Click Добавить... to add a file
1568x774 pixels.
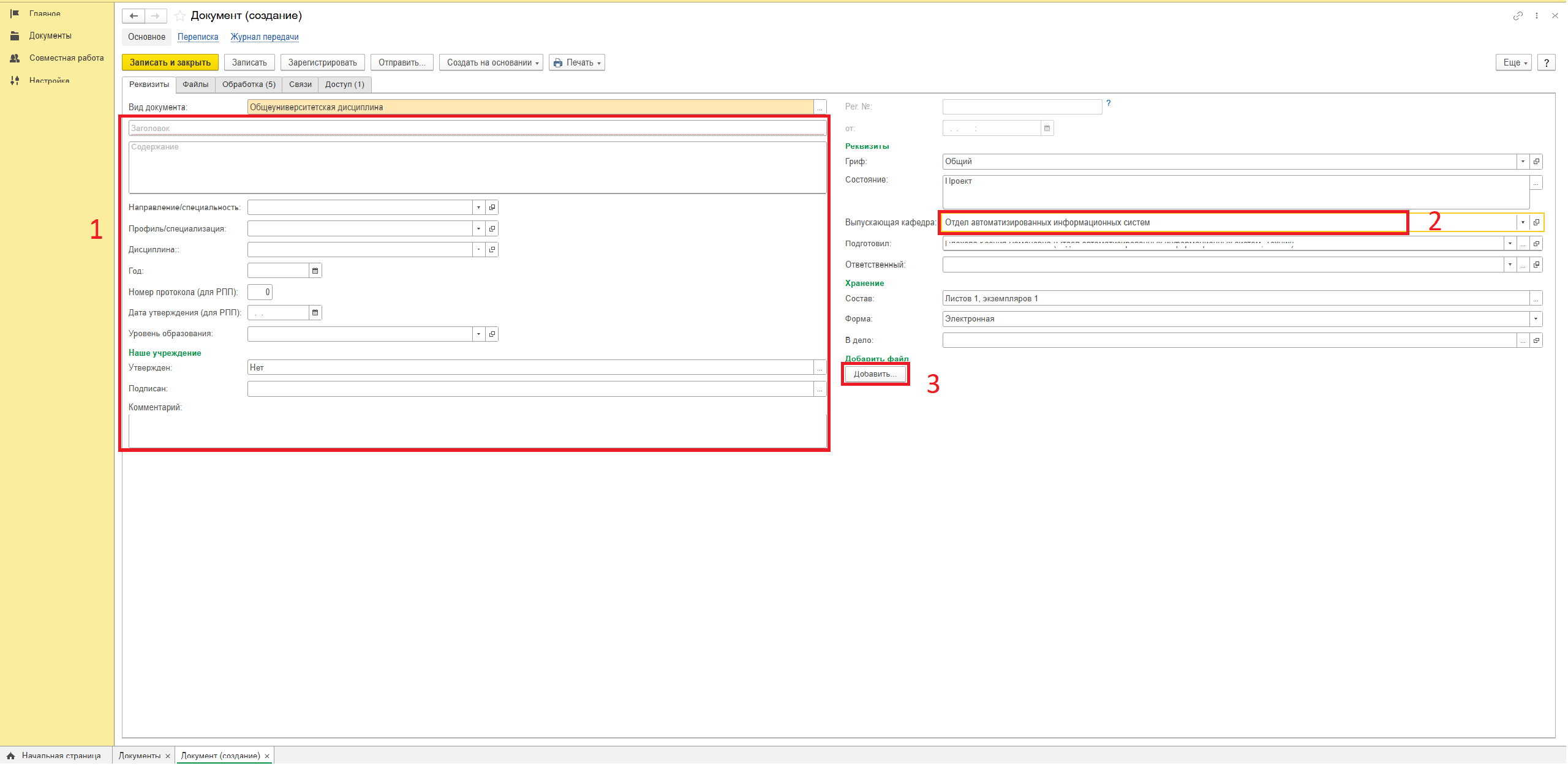coord(875,374)
